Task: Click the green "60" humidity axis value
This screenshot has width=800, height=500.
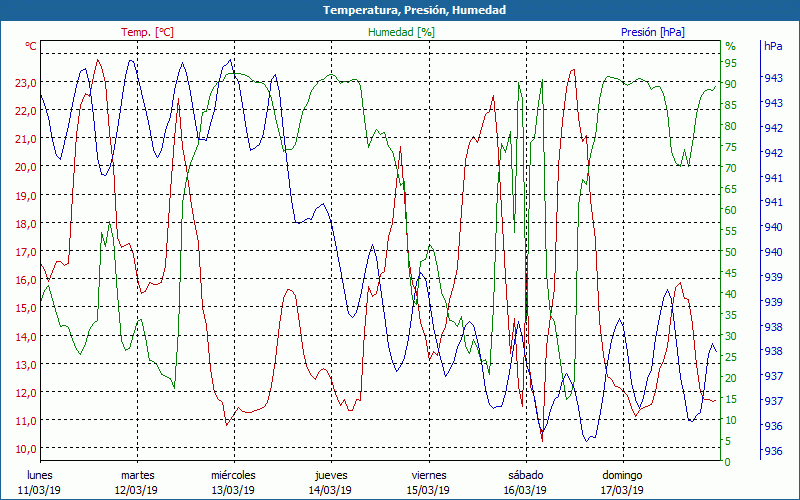Action: 731,210
